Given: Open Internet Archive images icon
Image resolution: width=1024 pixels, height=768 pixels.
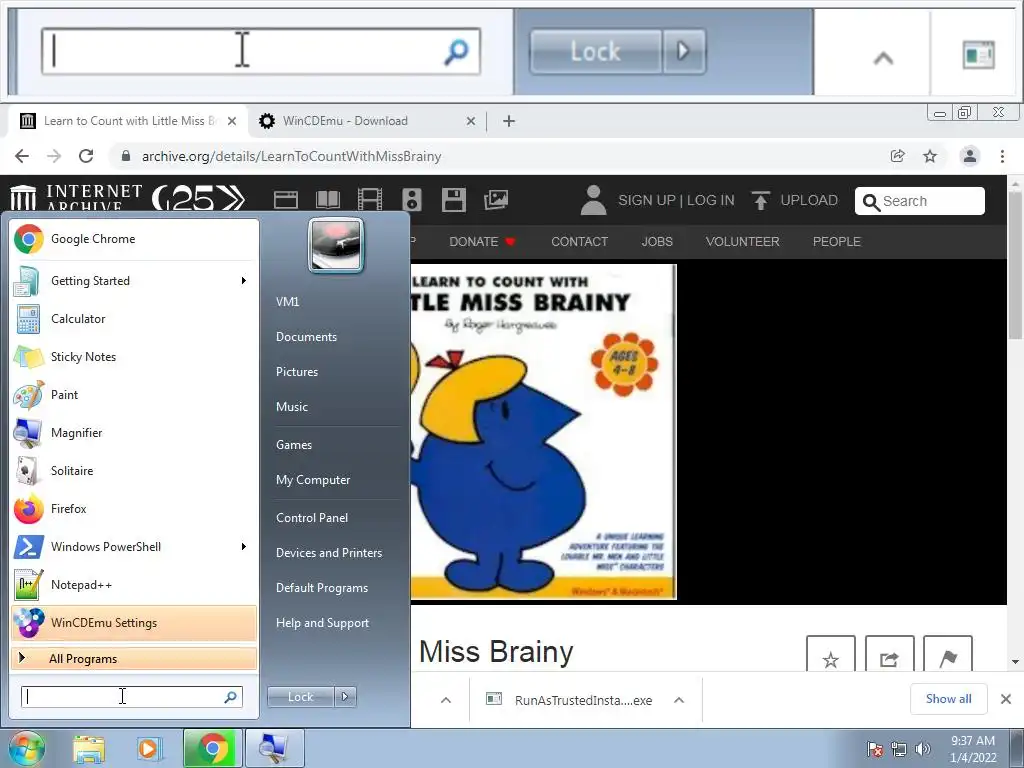Looking at the screenshot, I should [496, 200].
